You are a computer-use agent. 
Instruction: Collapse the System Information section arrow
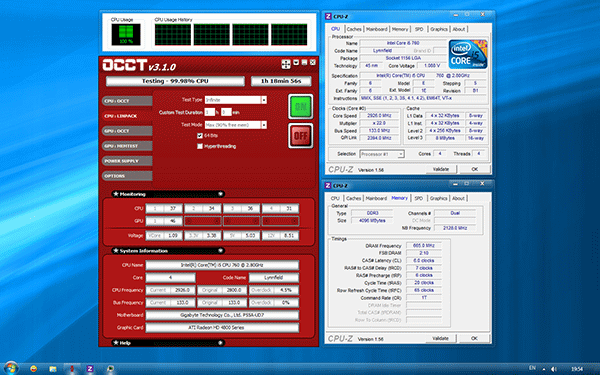(x=220, y=251)
